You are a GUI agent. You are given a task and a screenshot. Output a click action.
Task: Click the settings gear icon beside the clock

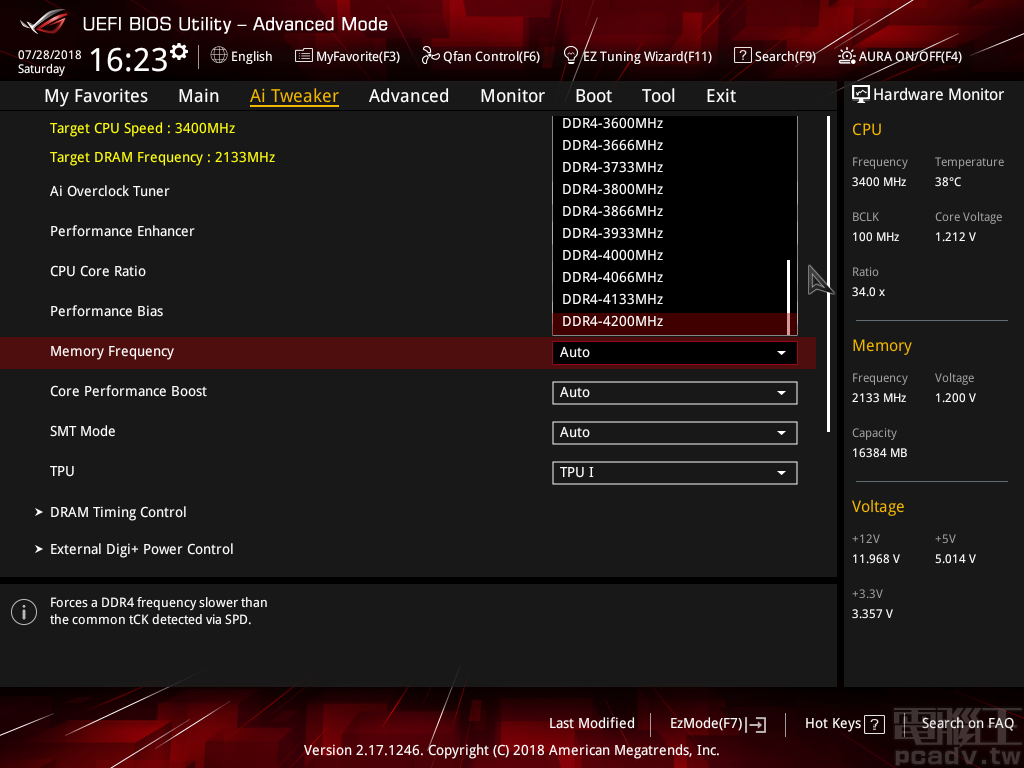coord(179,51)
